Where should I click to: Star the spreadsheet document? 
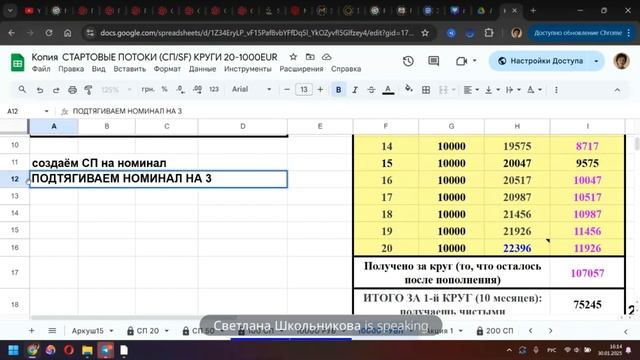tap(293, 57)
